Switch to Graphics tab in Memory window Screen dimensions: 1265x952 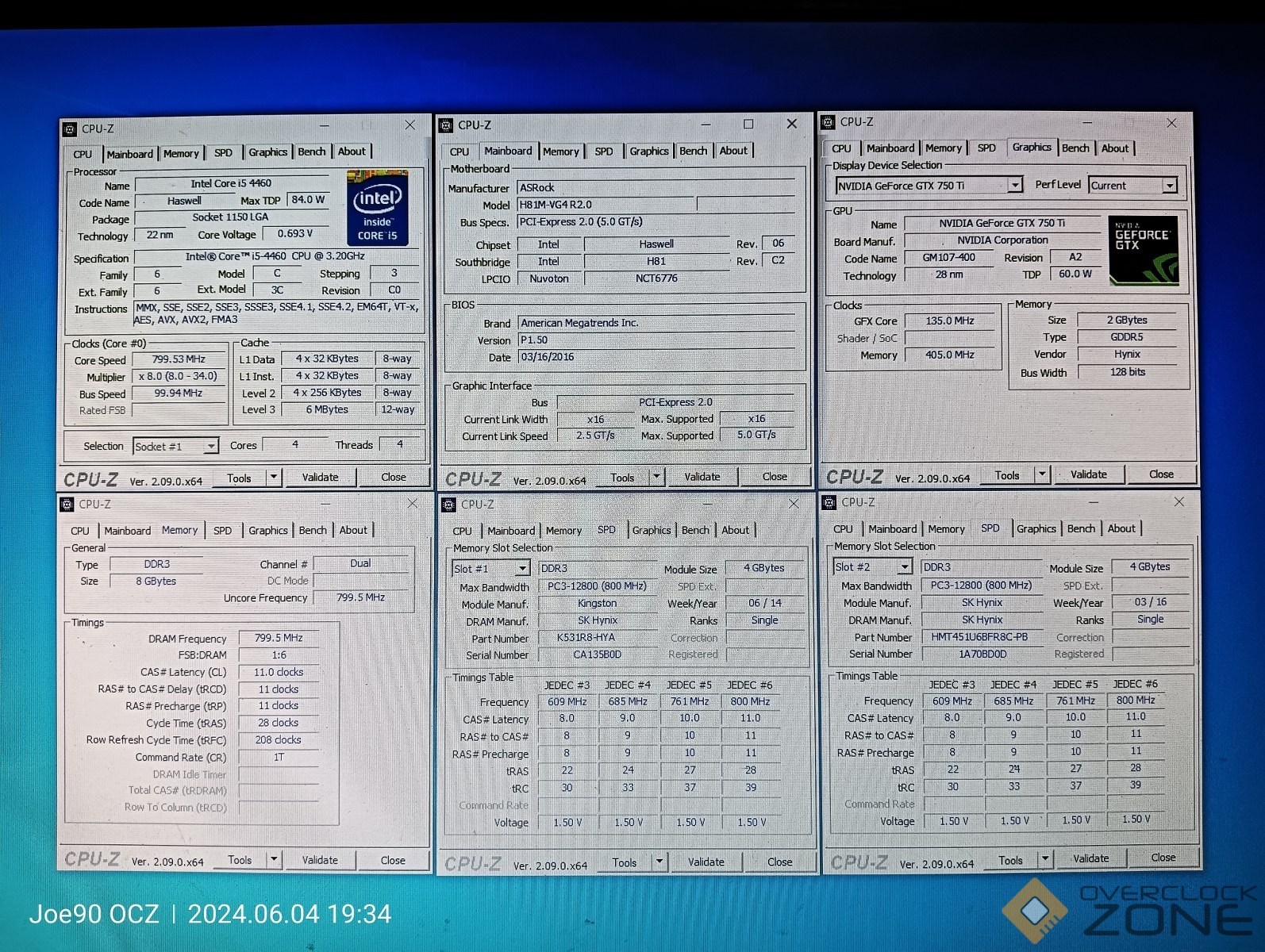pyautogui.click(x=268, y=530)
